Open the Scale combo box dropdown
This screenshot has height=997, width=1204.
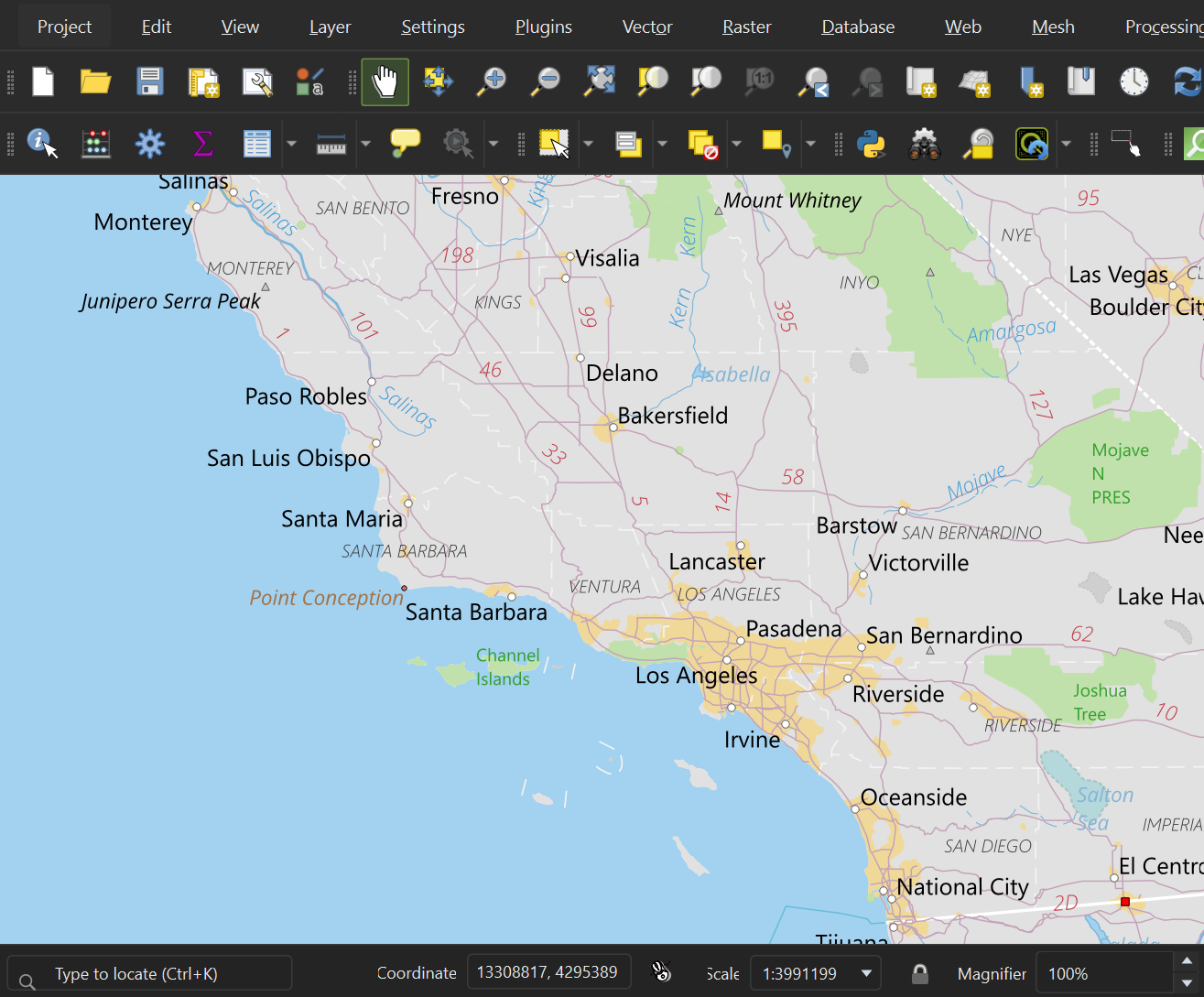click(x=866, y=973)
